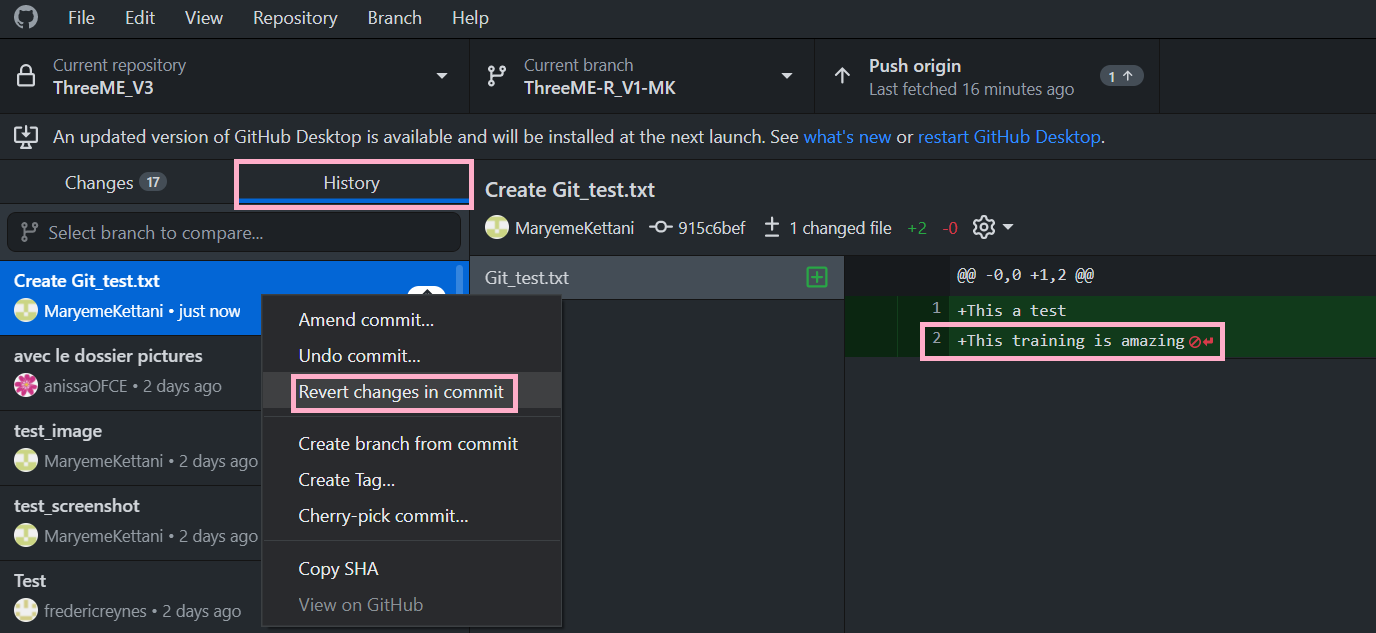Choose Amend commit from context menu
This screenshot has width=1376, height=633.
click(x=411, y=320)
